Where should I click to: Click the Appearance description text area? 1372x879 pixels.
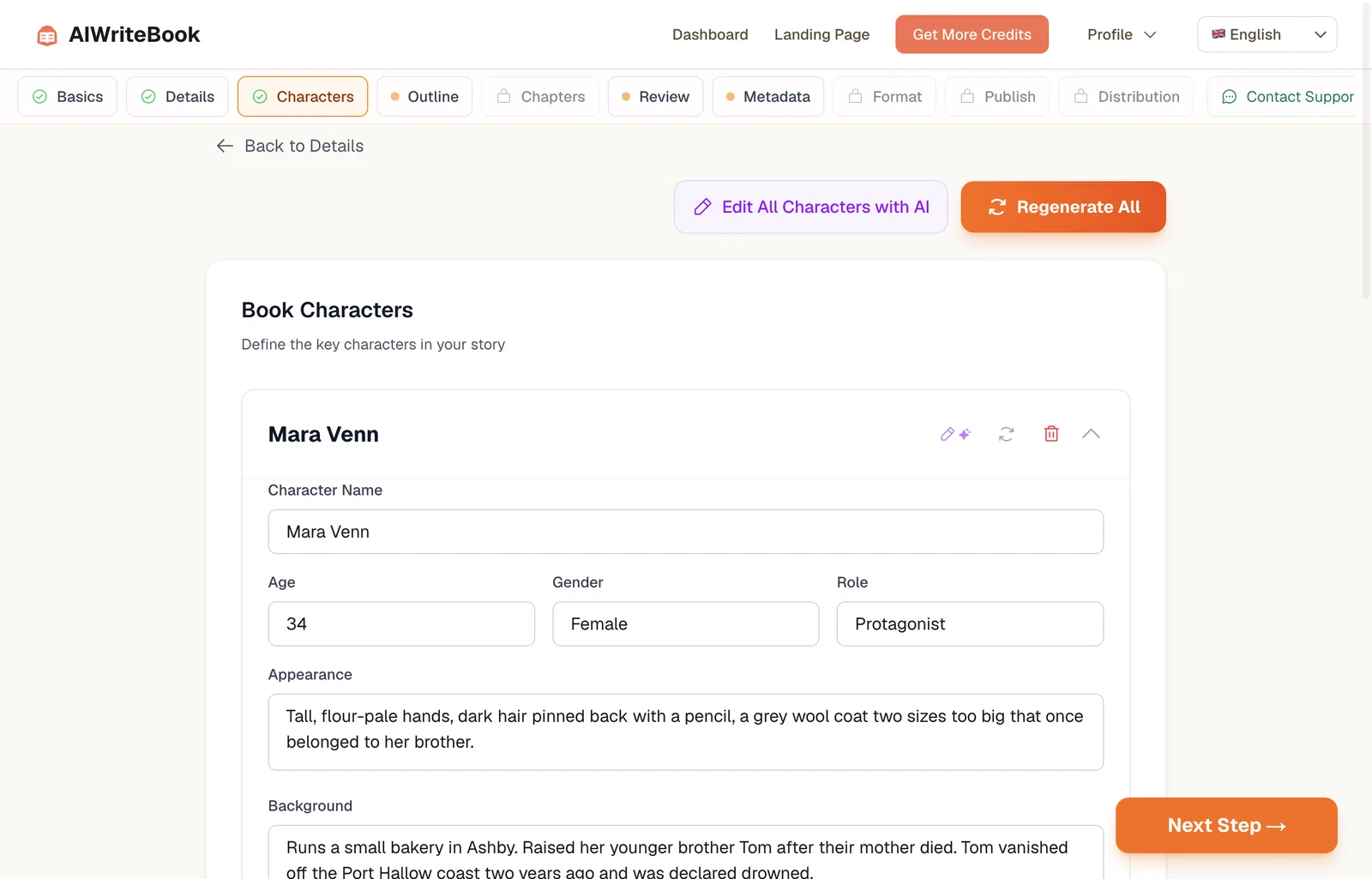[x=686, y=732]
